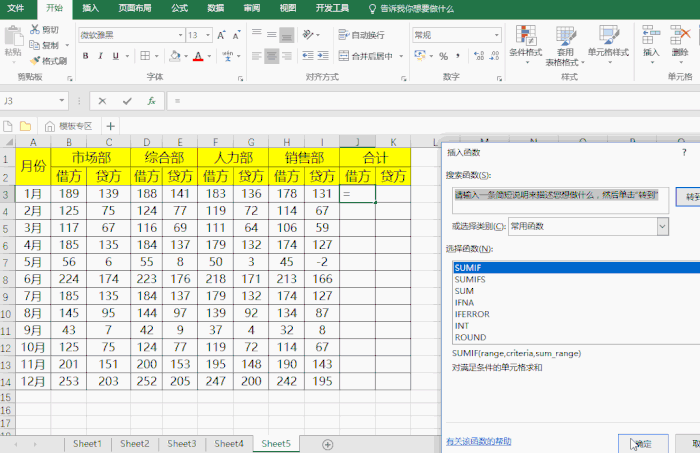Decrease indent icon
The width and height of the screenshot is (700, 453).
(x=308, y=56)
